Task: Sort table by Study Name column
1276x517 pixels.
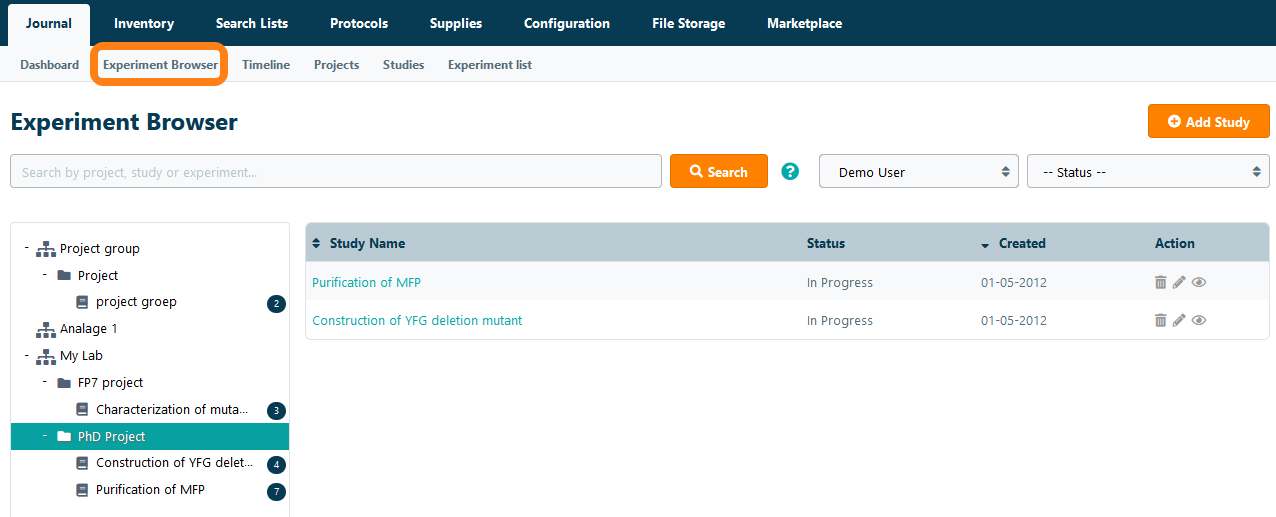Action: 367,243
